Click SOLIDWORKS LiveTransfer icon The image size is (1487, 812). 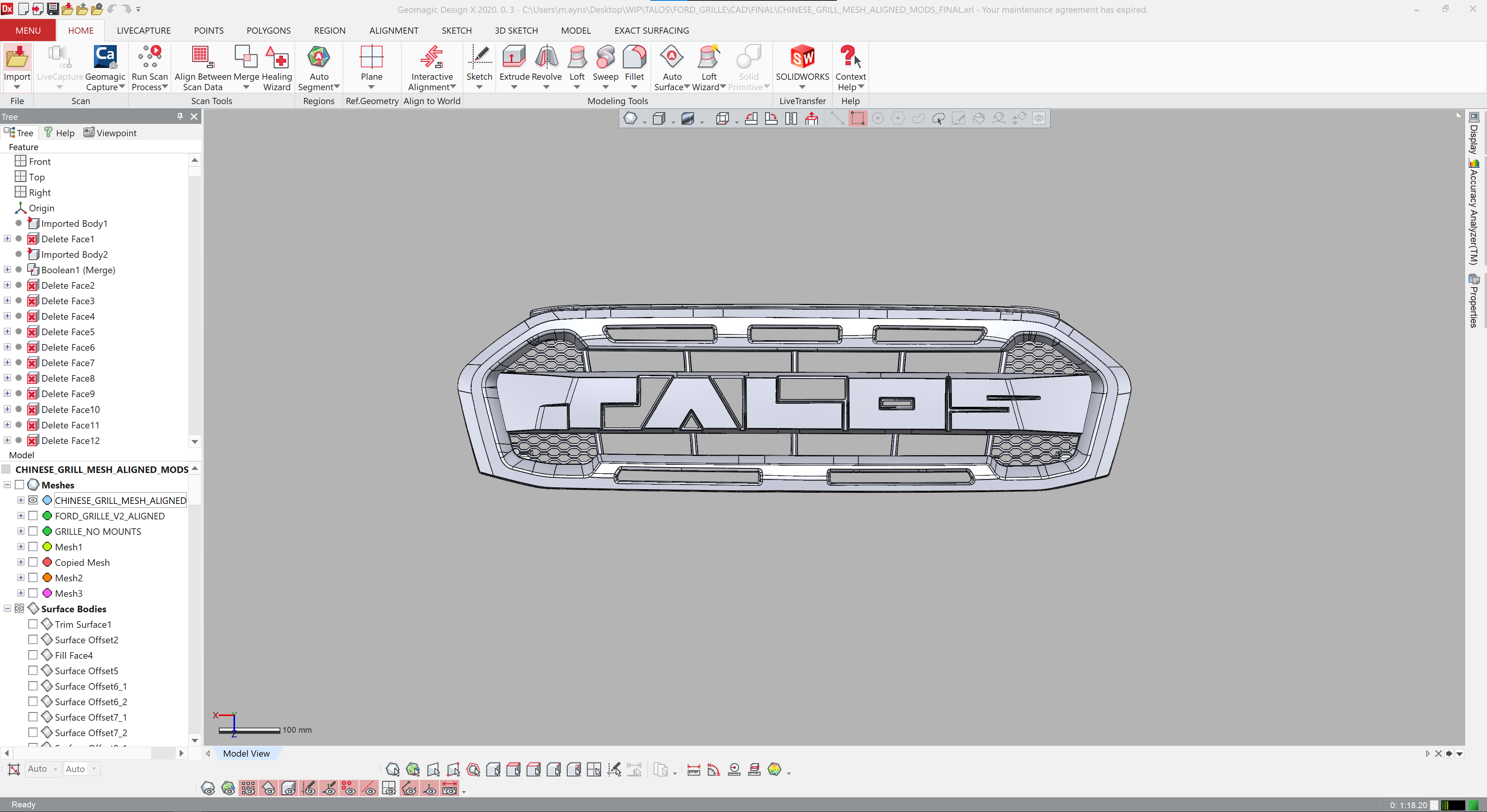(802, 57)
